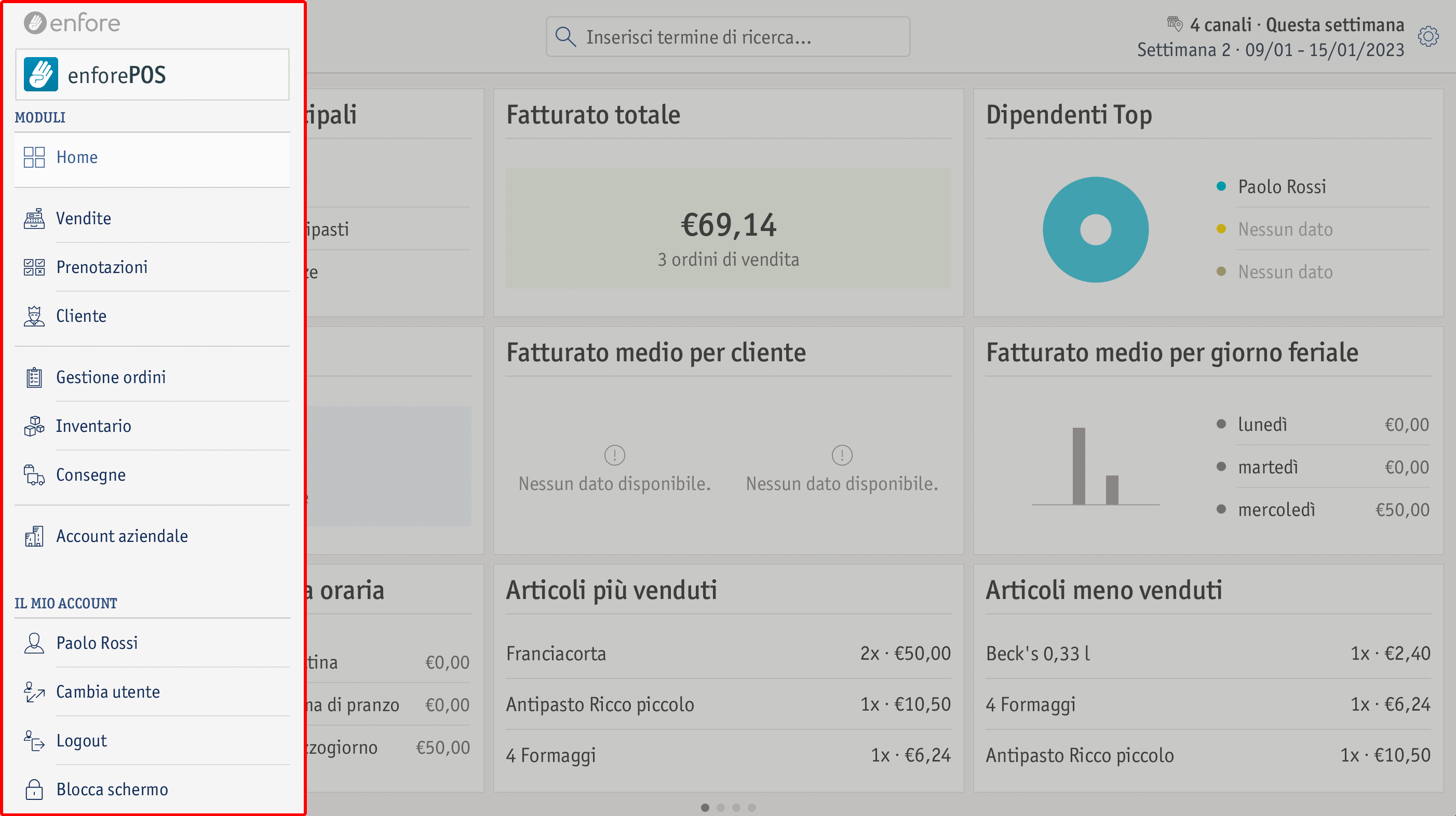The height and width of the screenshot is (816, 1456).
Task: Click the Settimana 2 date range text
Action: (1271, 50)
